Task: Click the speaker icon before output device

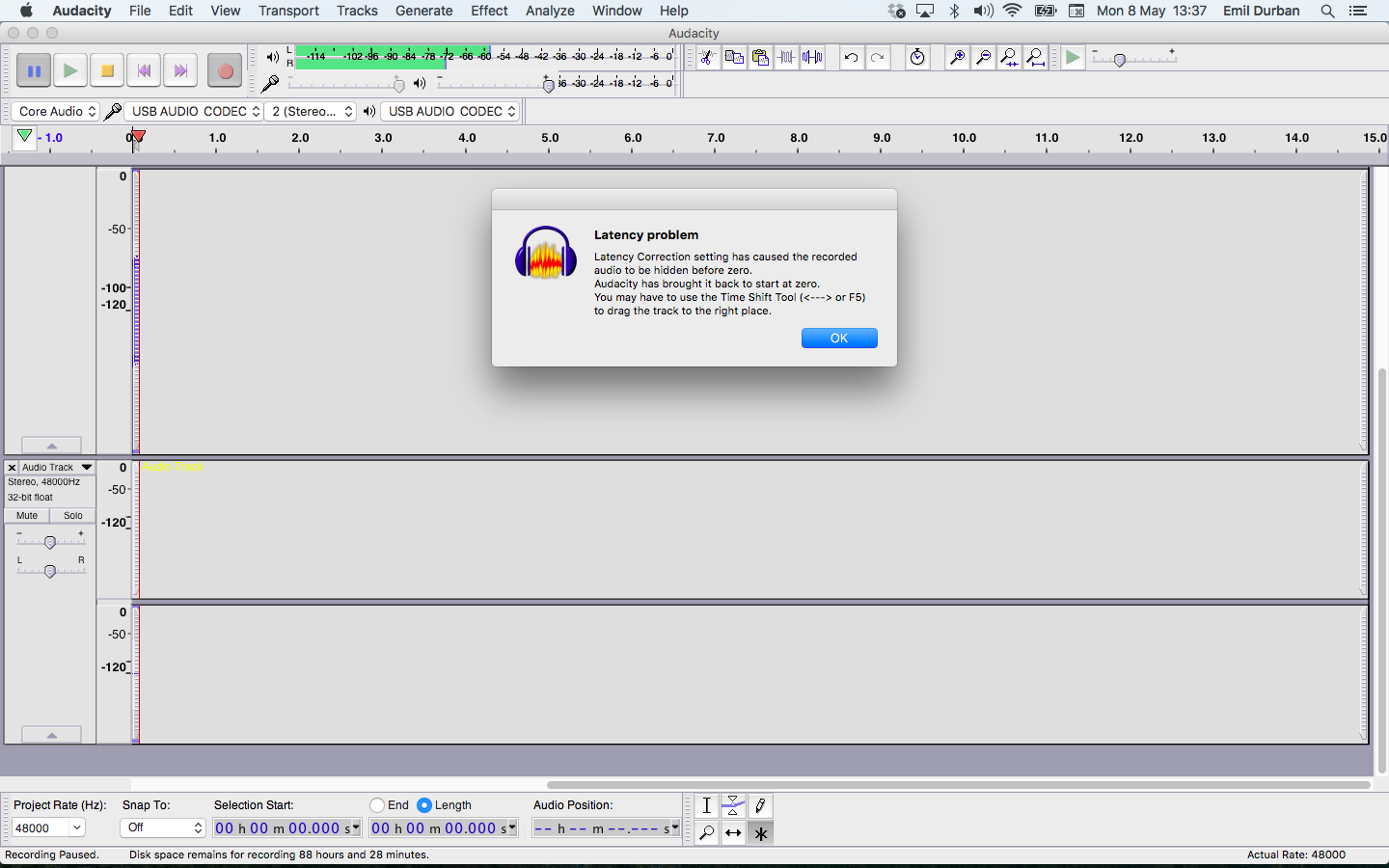Action: pos(369,112)
